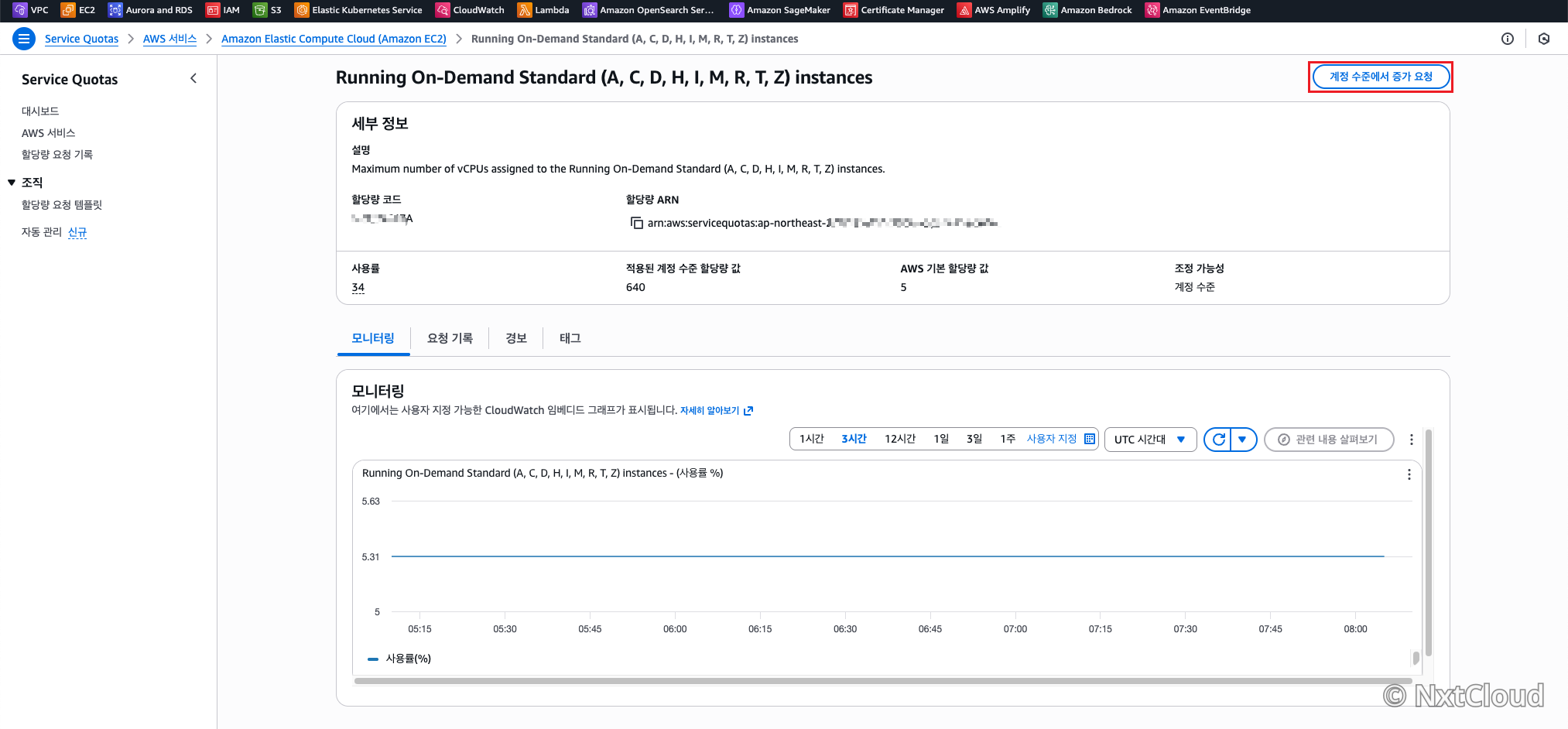The image size is (1568, 729).
Task: Select 1주 time range
Action: point(1008,439)
